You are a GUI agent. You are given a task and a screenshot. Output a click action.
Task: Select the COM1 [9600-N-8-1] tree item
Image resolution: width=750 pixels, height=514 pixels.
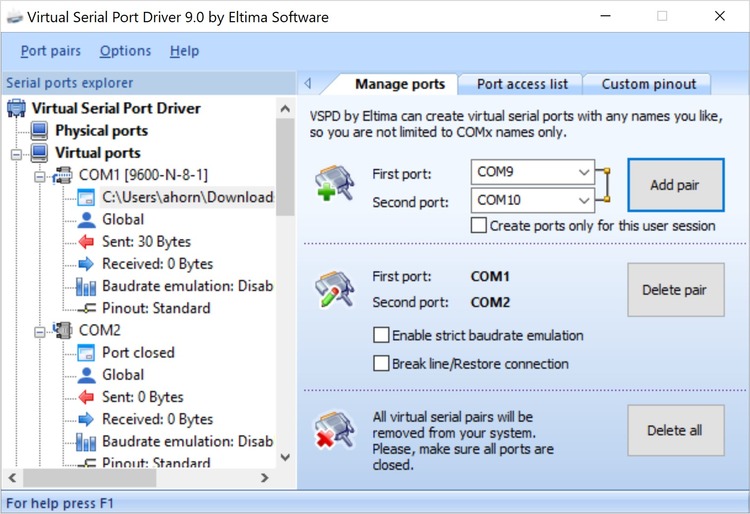point(143,175)
